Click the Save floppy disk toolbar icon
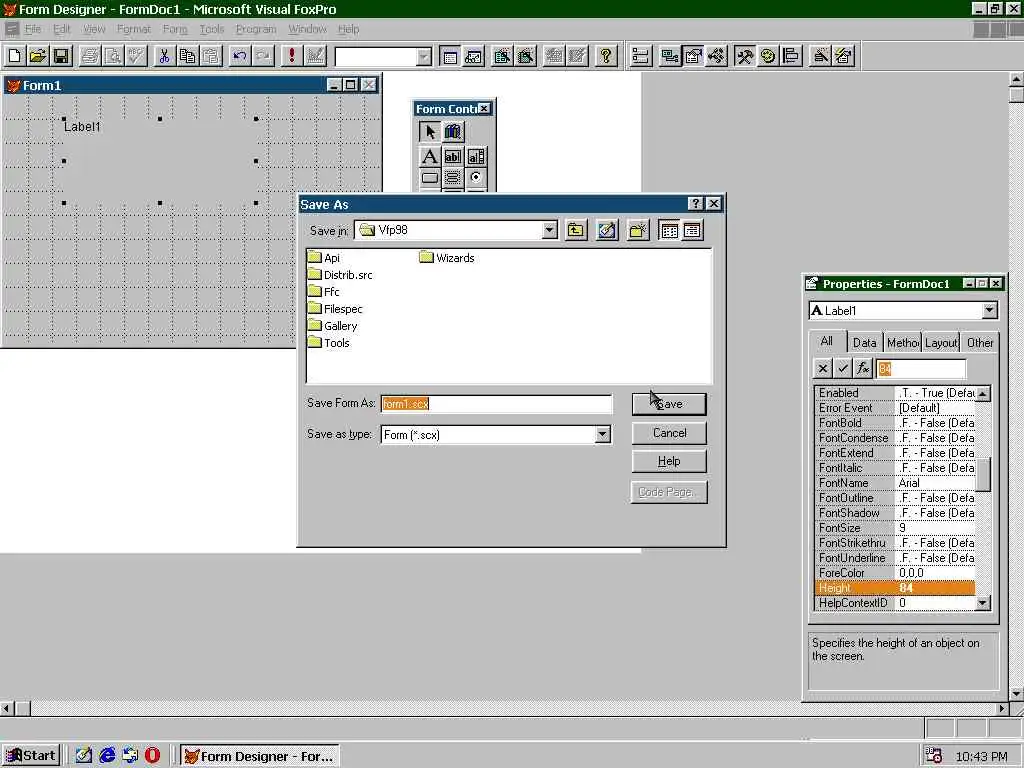The image size is (1024, 768). (61, 56)
